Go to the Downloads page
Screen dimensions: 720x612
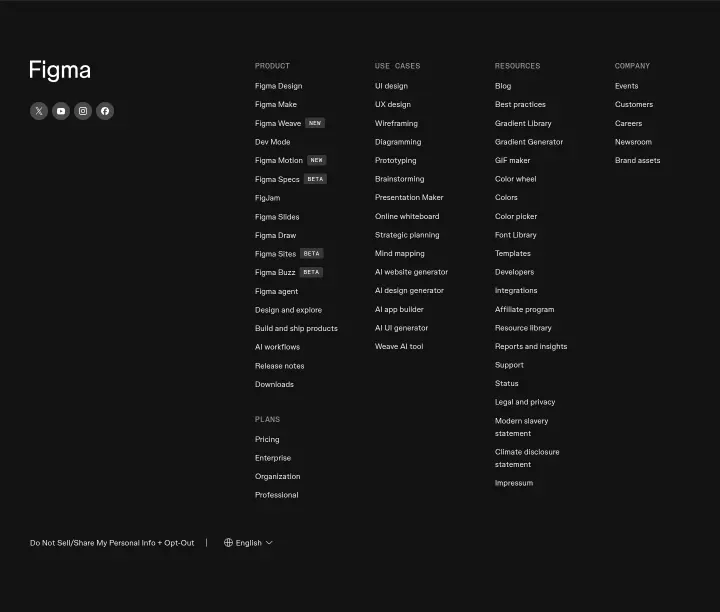pyautogui.click(x=274, y=384)
